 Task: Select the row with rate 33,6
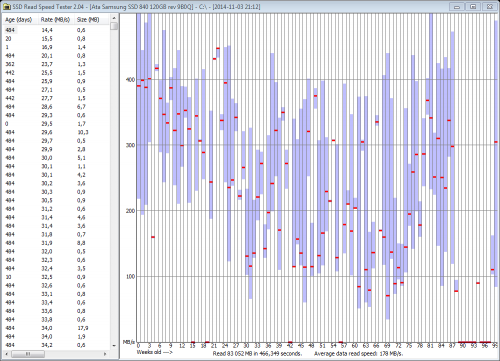tap(56, 311)
